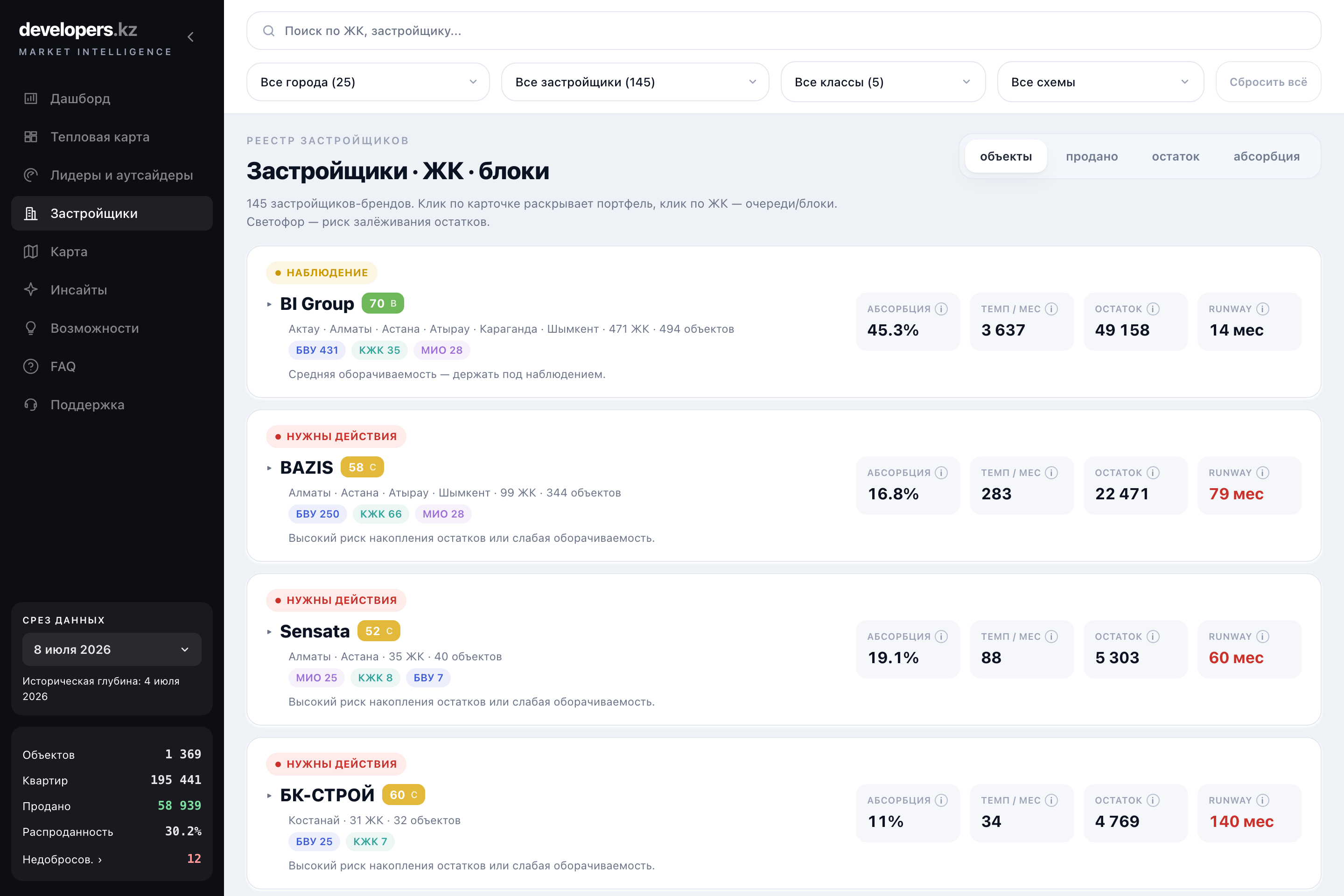Click the BI Group 70 B score badge

tap(383, 303)
